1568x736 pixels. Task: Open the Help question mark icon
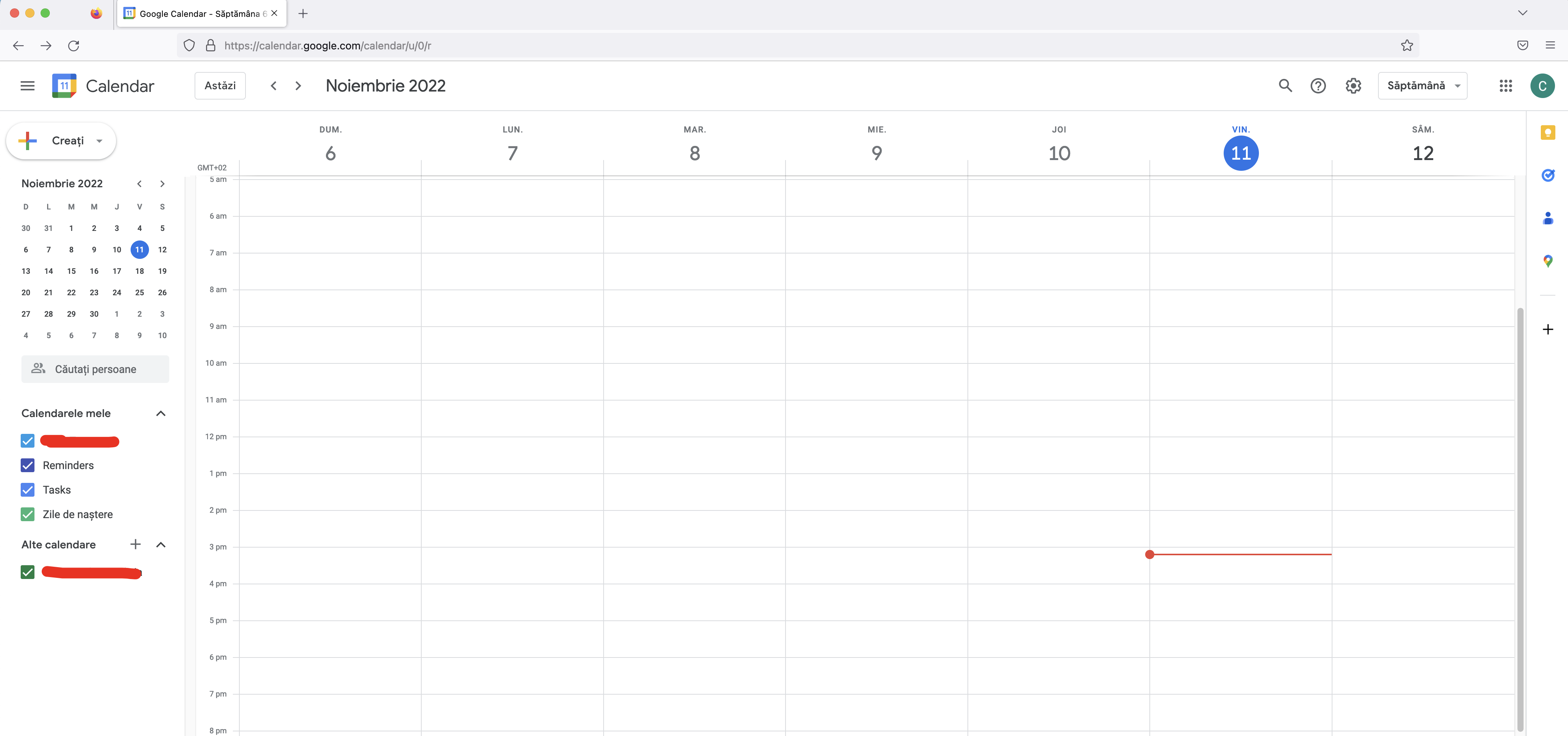tap(1318, 86)
